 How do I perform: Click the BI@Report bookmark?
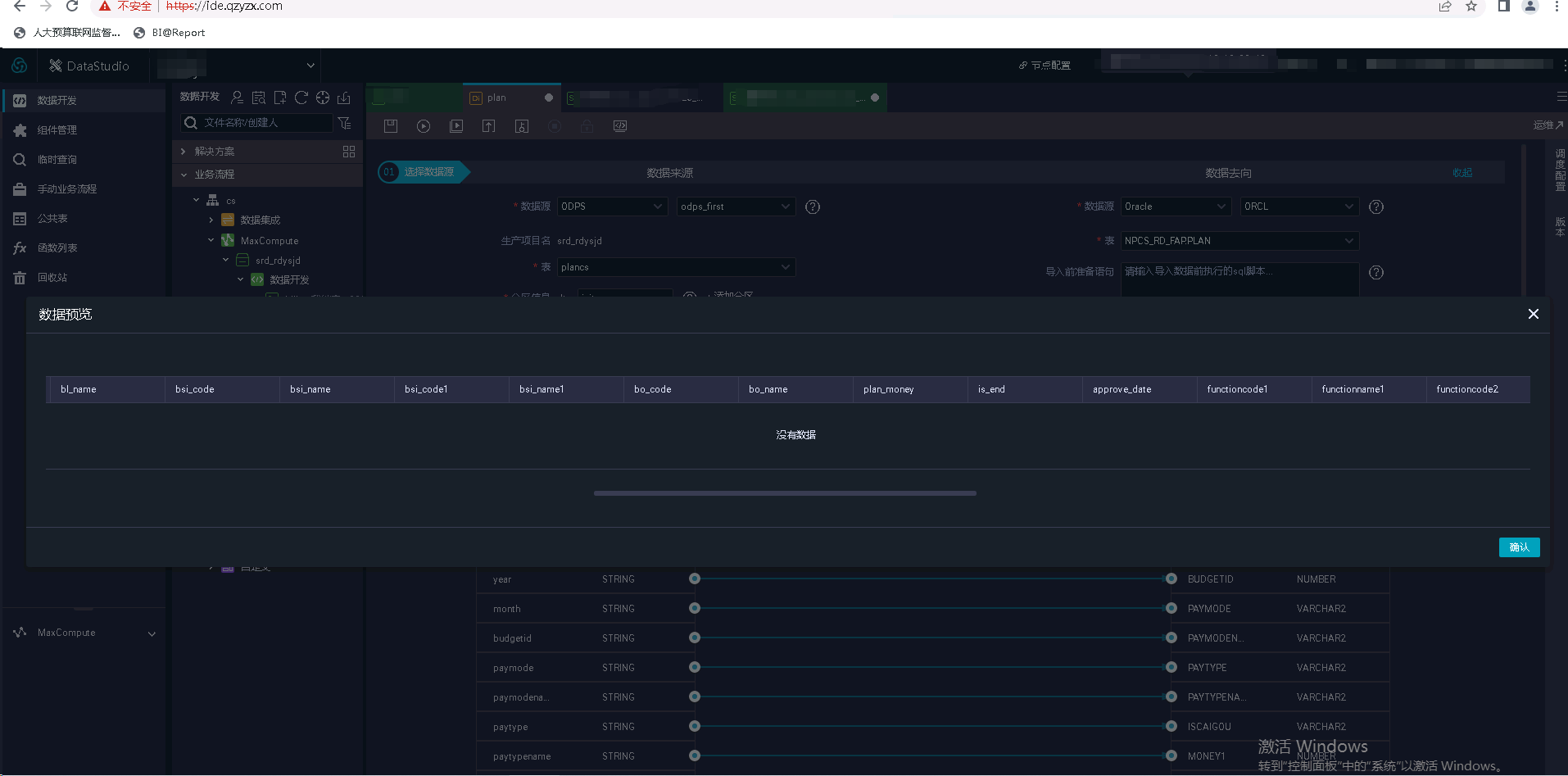coord(169,33)
